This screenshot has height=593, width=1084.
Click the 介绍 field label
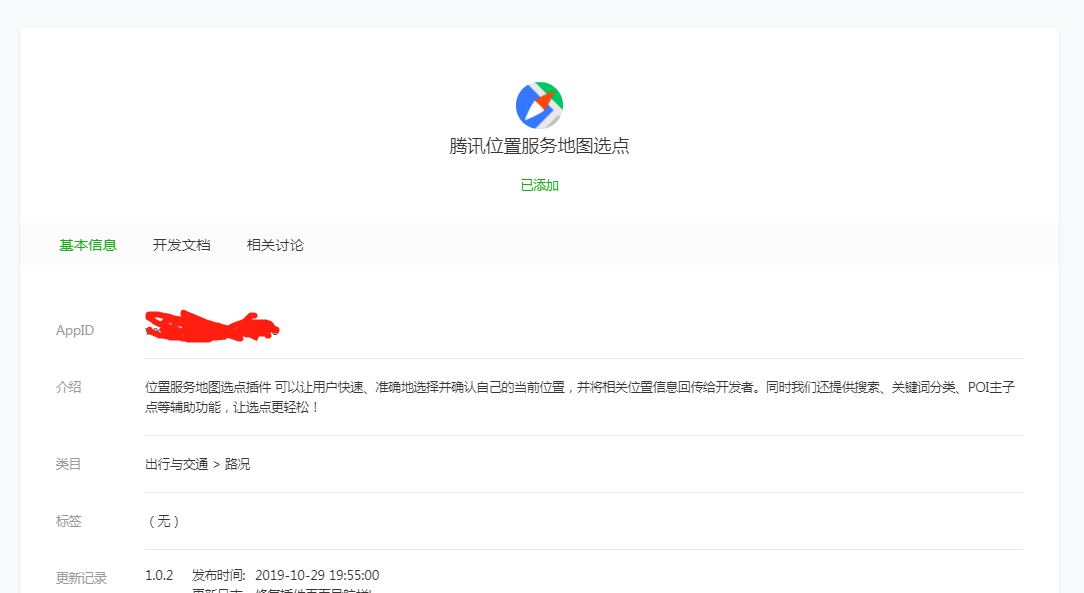click(x=68, y=387)
